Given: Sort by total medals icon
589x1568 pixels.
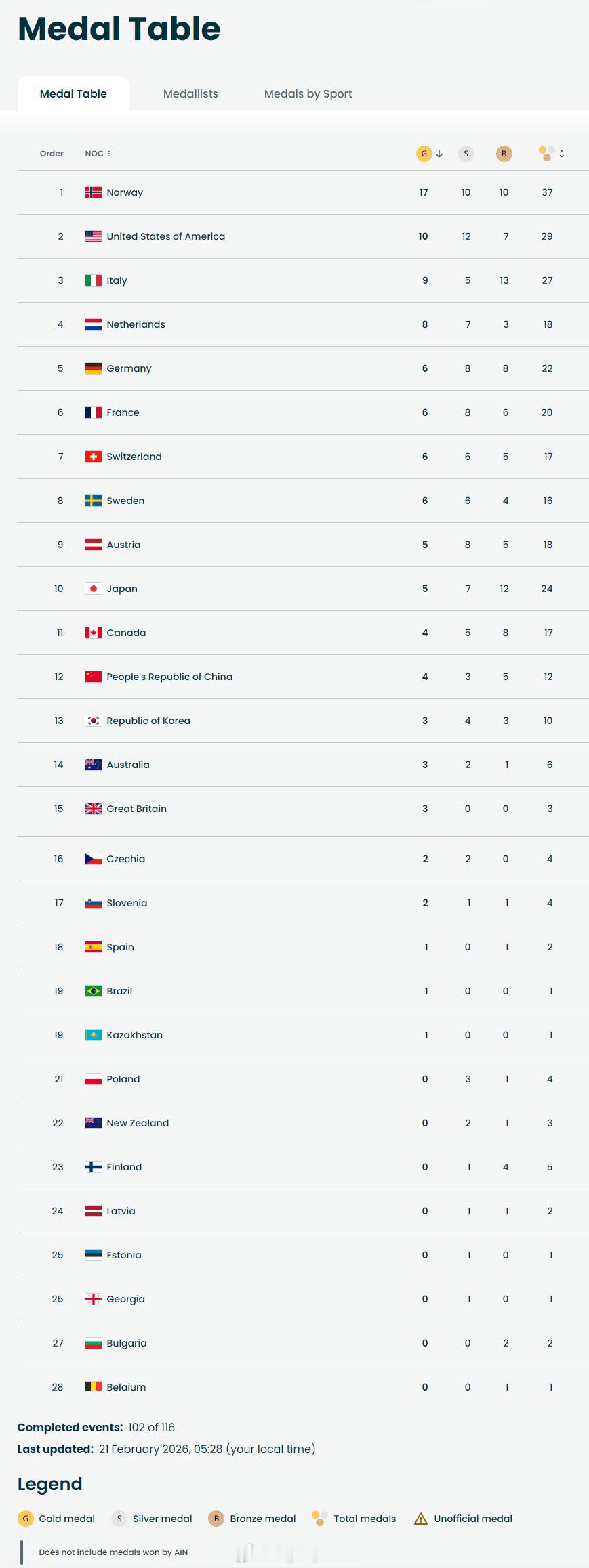Looking at the screenshot, I should [x=546, y=154].
